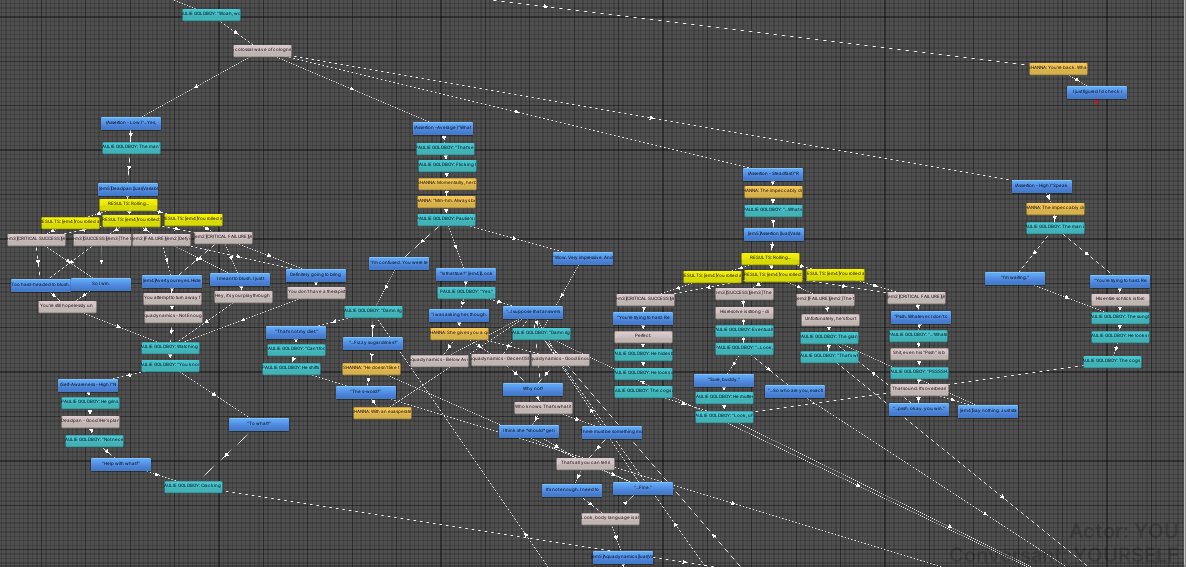Select the 'Wow. Very impressive.' node
Viewport: 1186px width, 567px height.
pos(583,258)
